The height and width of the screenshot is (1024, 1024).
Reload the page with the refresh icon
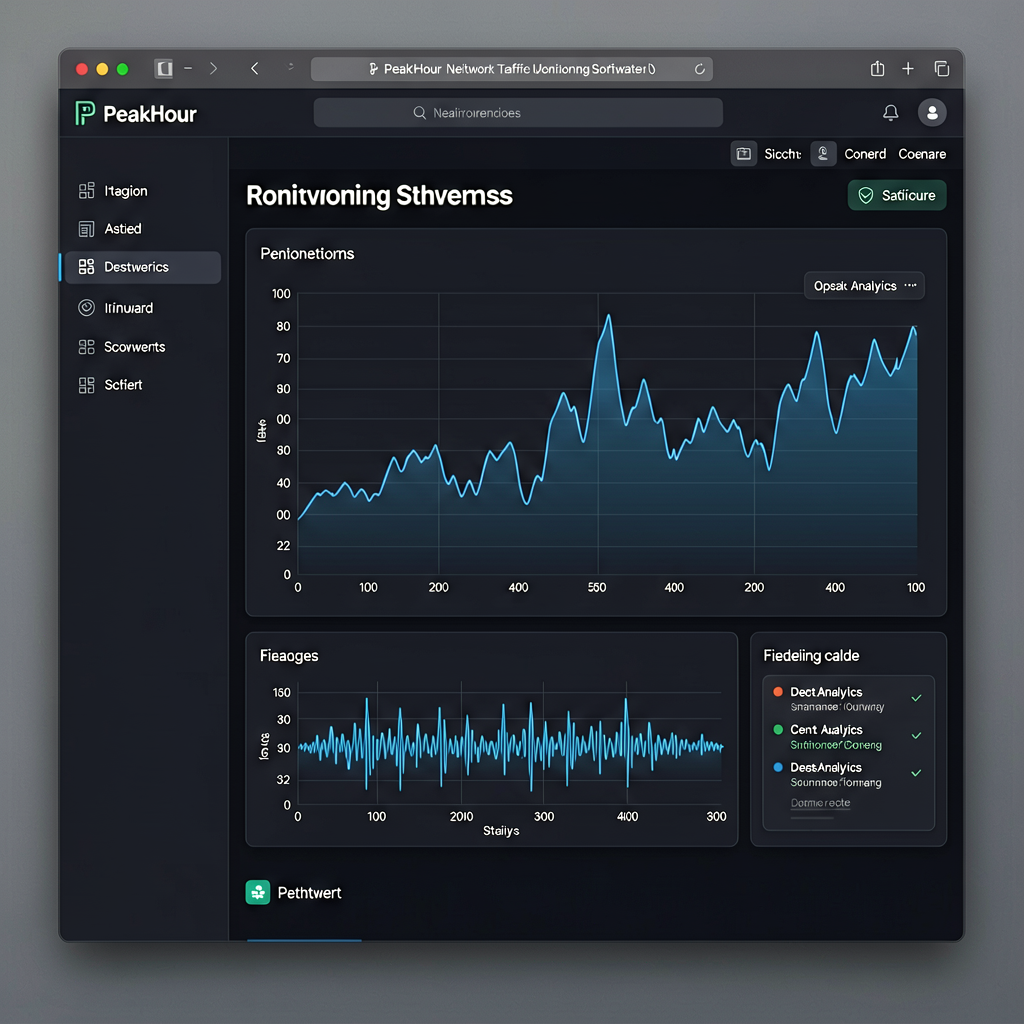[699, 69]
